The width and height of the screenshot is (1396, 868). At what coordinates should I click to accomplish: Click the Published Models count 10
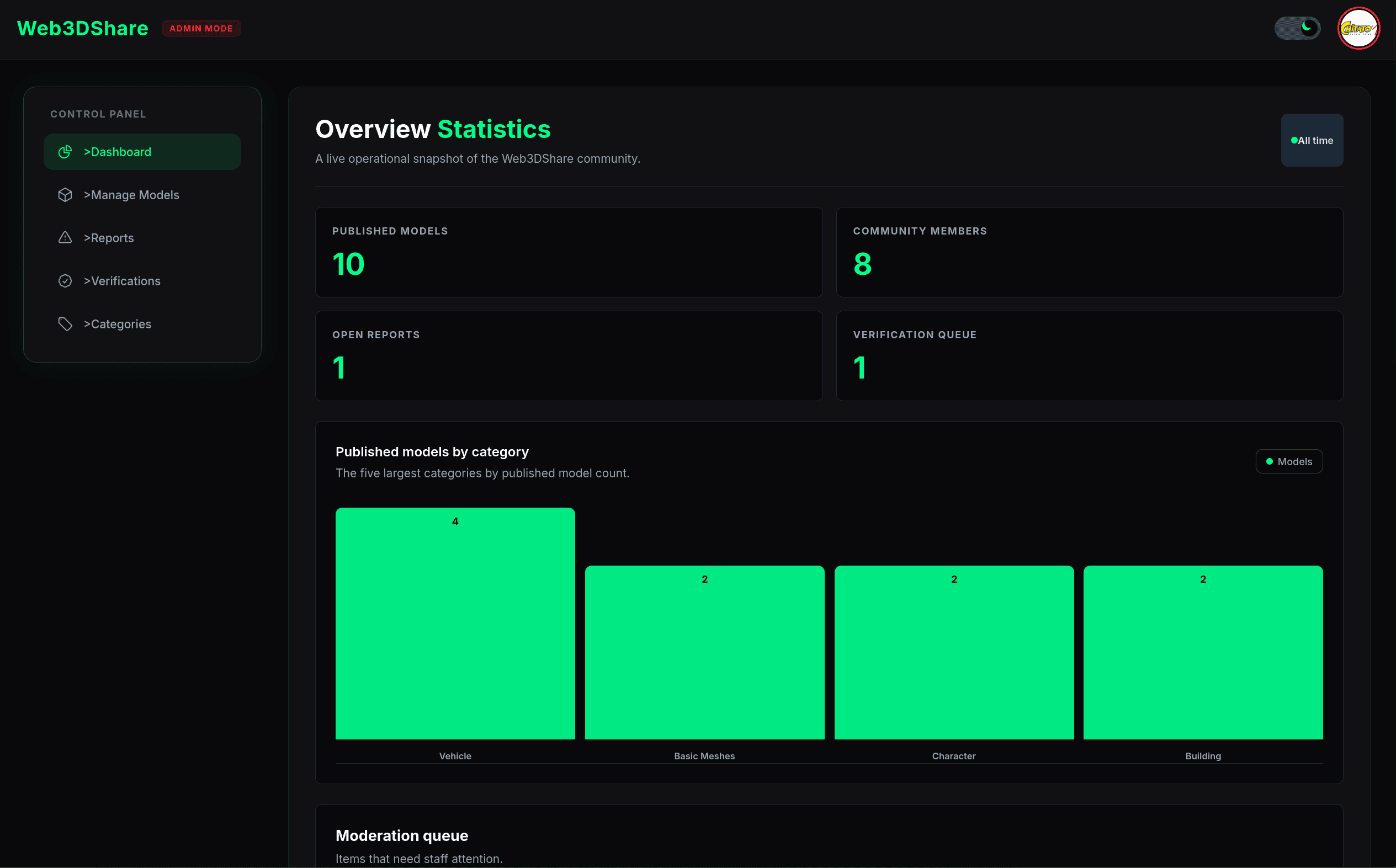click(348, 264)
